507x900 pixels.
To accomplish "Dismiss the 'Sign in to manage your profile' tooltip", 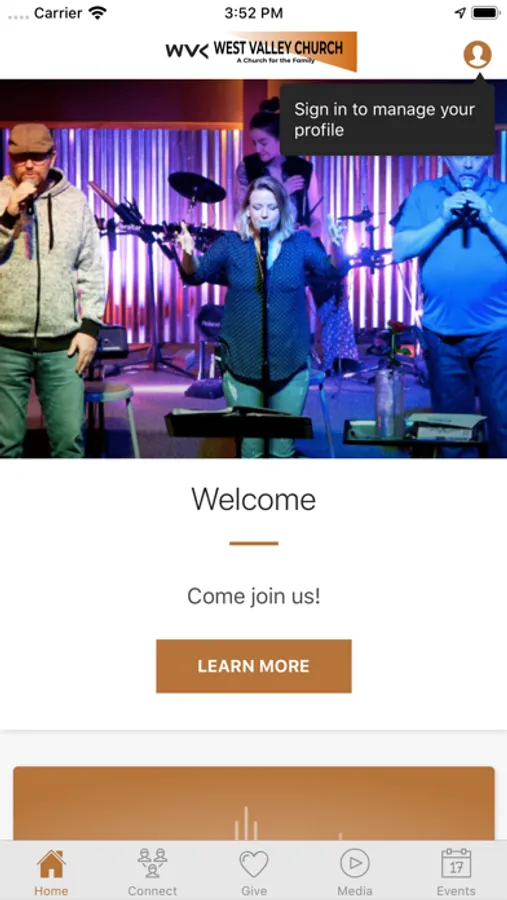I will click(x=387, y=119).
